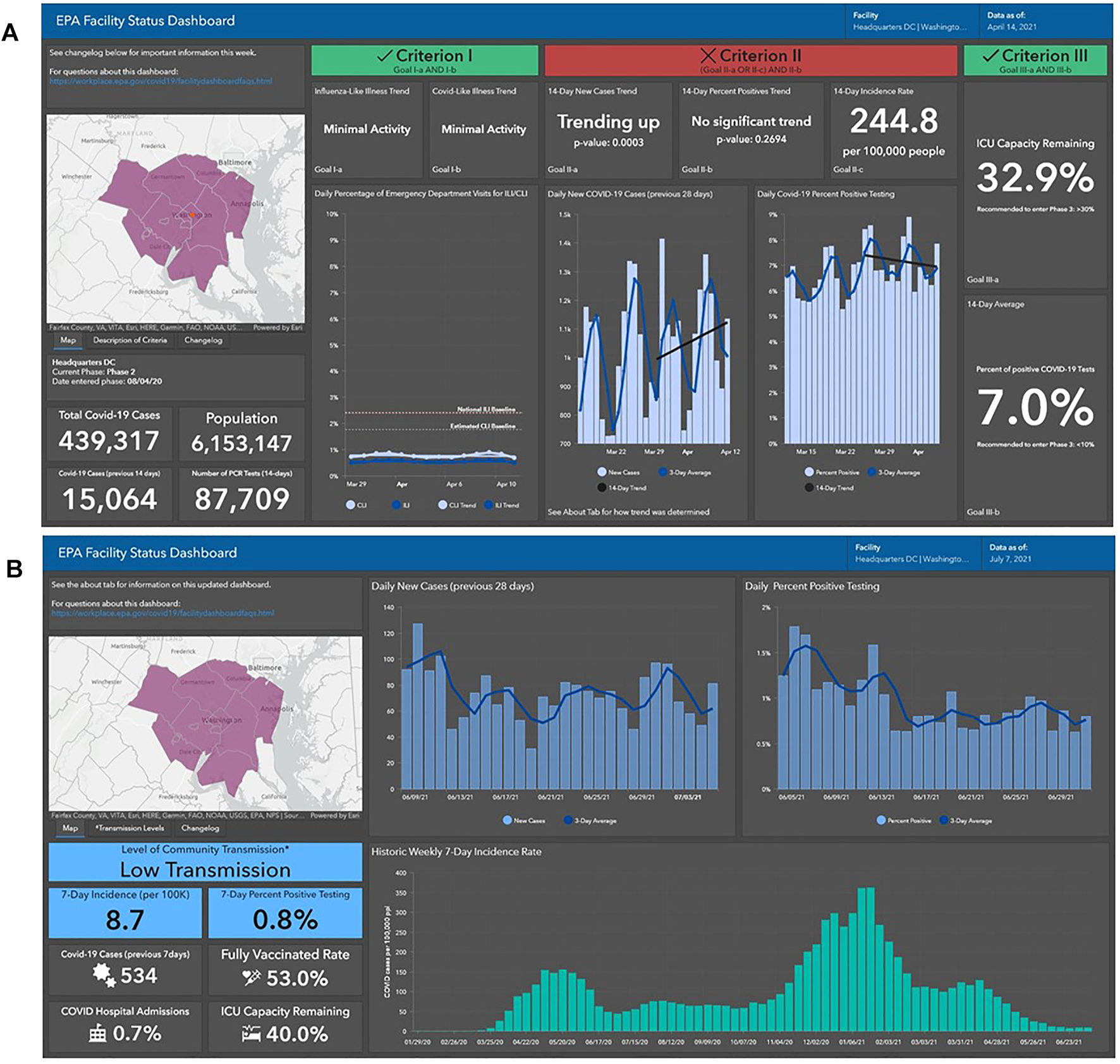
Task: Open the Description of Criteria tab
Action: [x=130, y=340]
